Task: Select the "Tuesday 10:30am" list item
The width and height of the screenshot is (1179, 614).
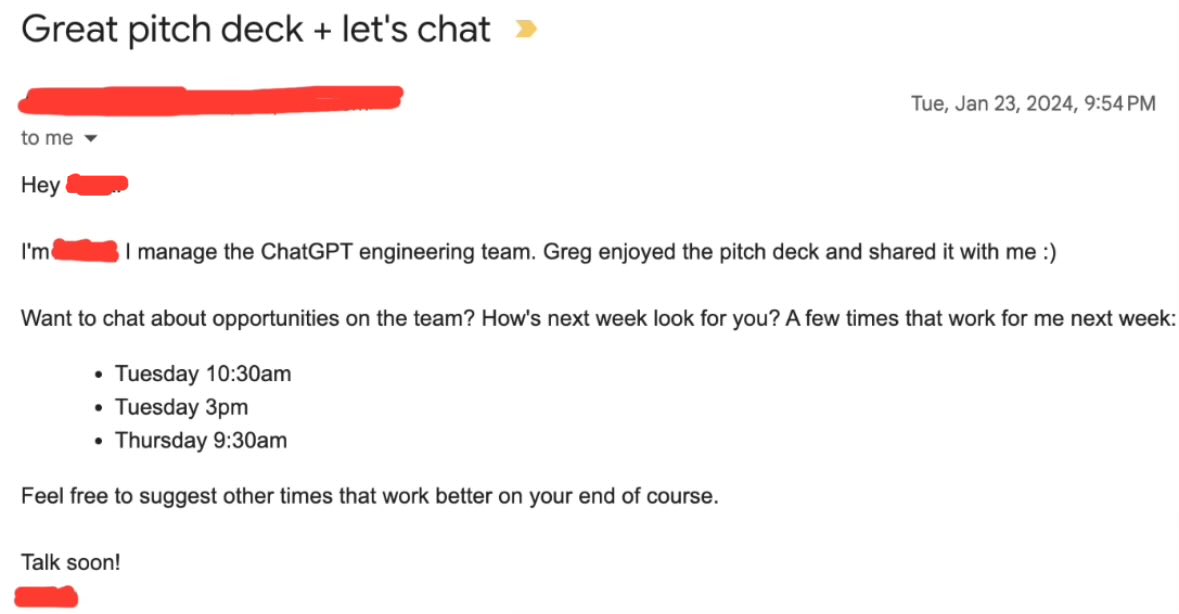Action: (203, 374)
